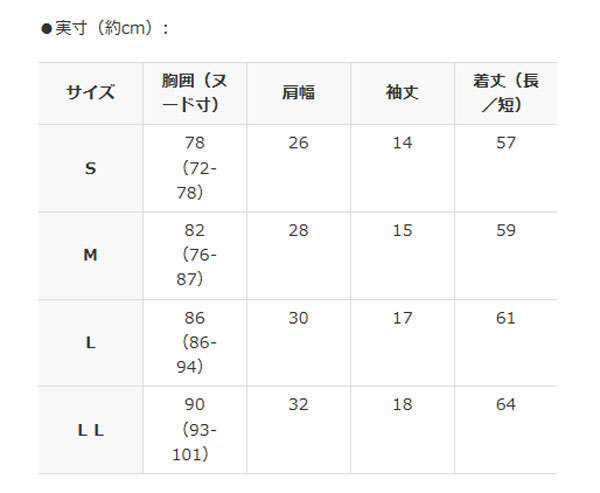Click garment length 64 for size LL
The width and height of the screenshot is (600, 493).
[506, 405]
